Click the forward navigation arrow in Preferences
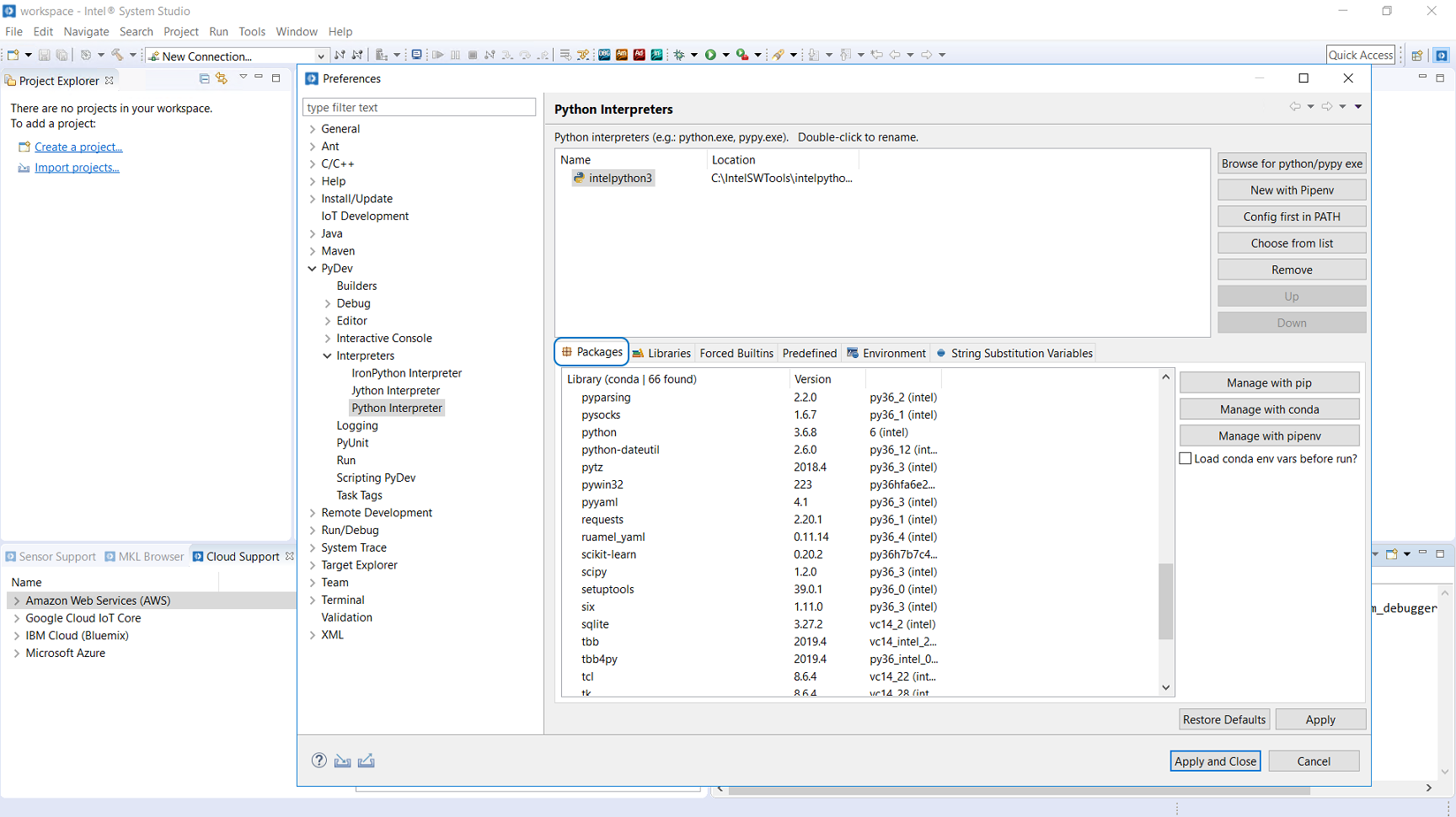This screenshot has width=1456, height=817. [1327, 107]
